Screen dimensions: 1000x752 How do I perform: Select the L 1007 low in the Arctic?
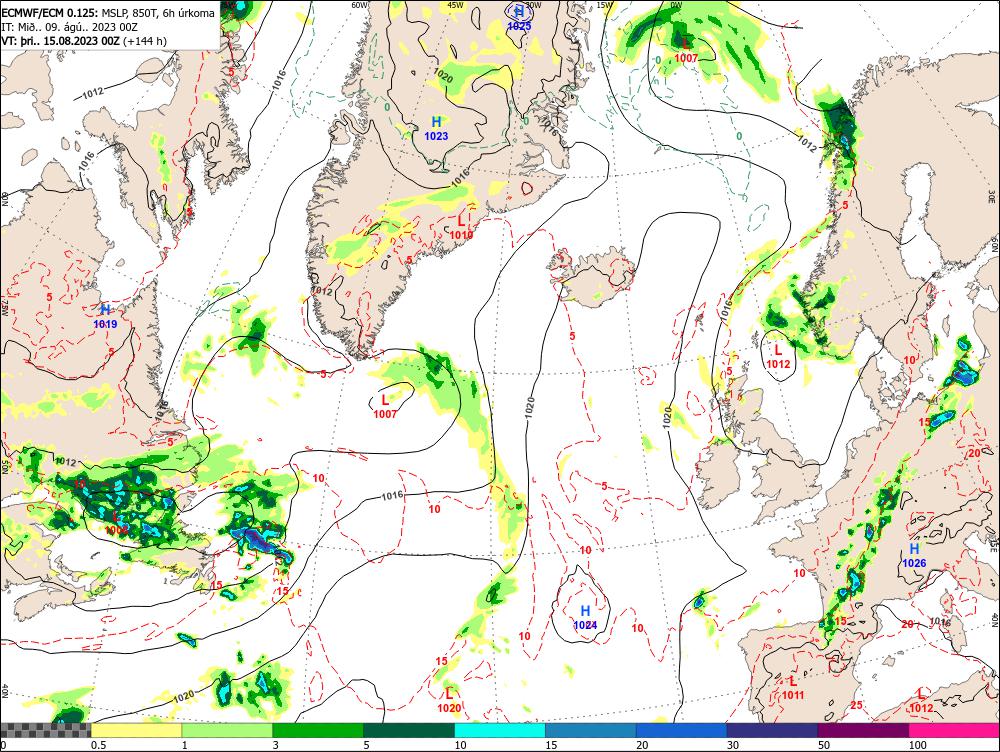(x=686, y=50)
